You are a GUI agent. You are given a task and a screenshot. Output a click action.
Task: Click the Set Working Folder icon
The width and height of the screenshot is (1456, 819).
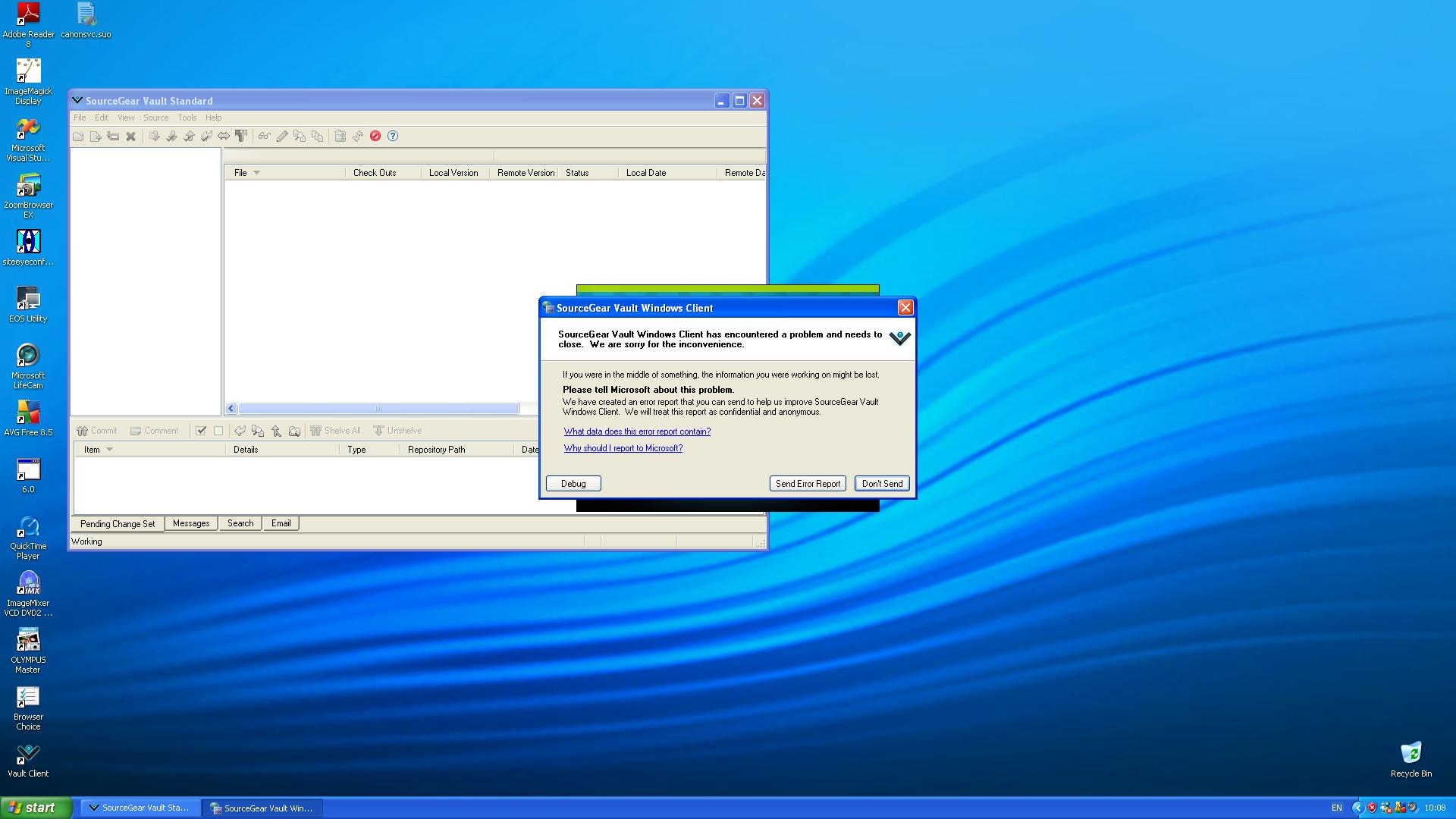tap(340, 136)
